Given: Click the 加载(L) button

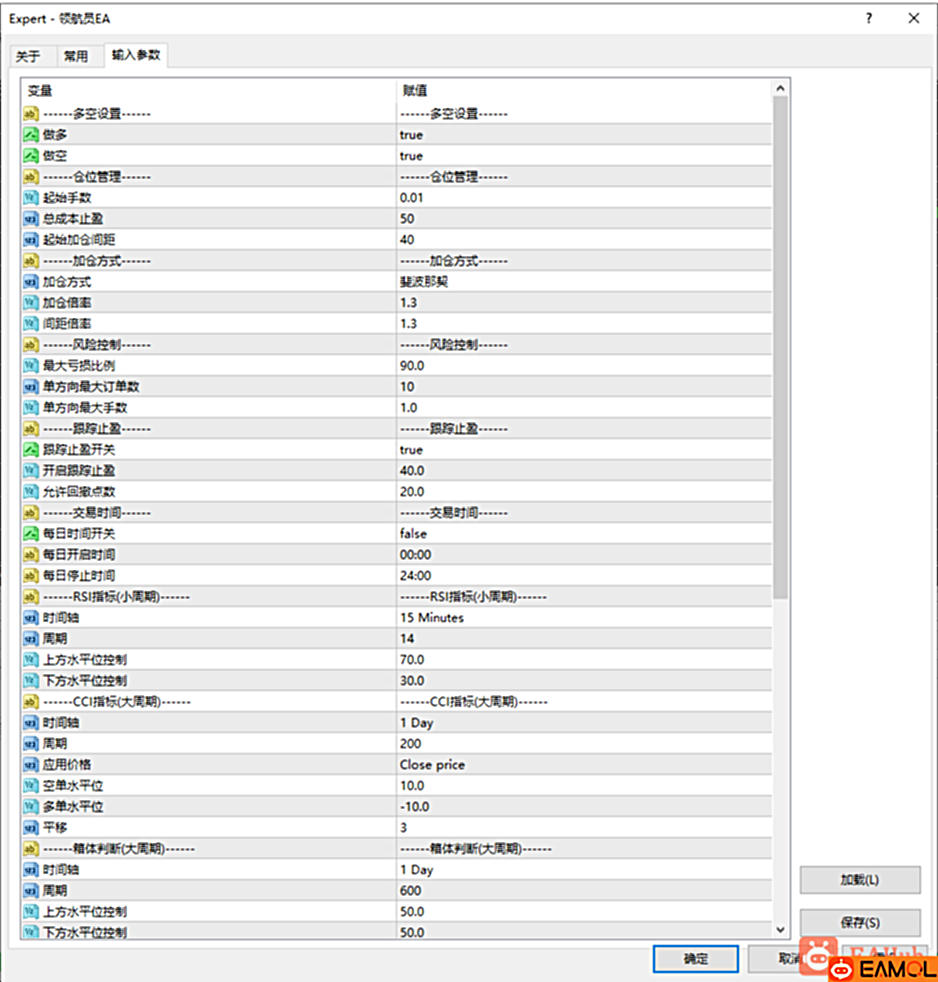Looking at the screenshot, I should tap(859, 880).
